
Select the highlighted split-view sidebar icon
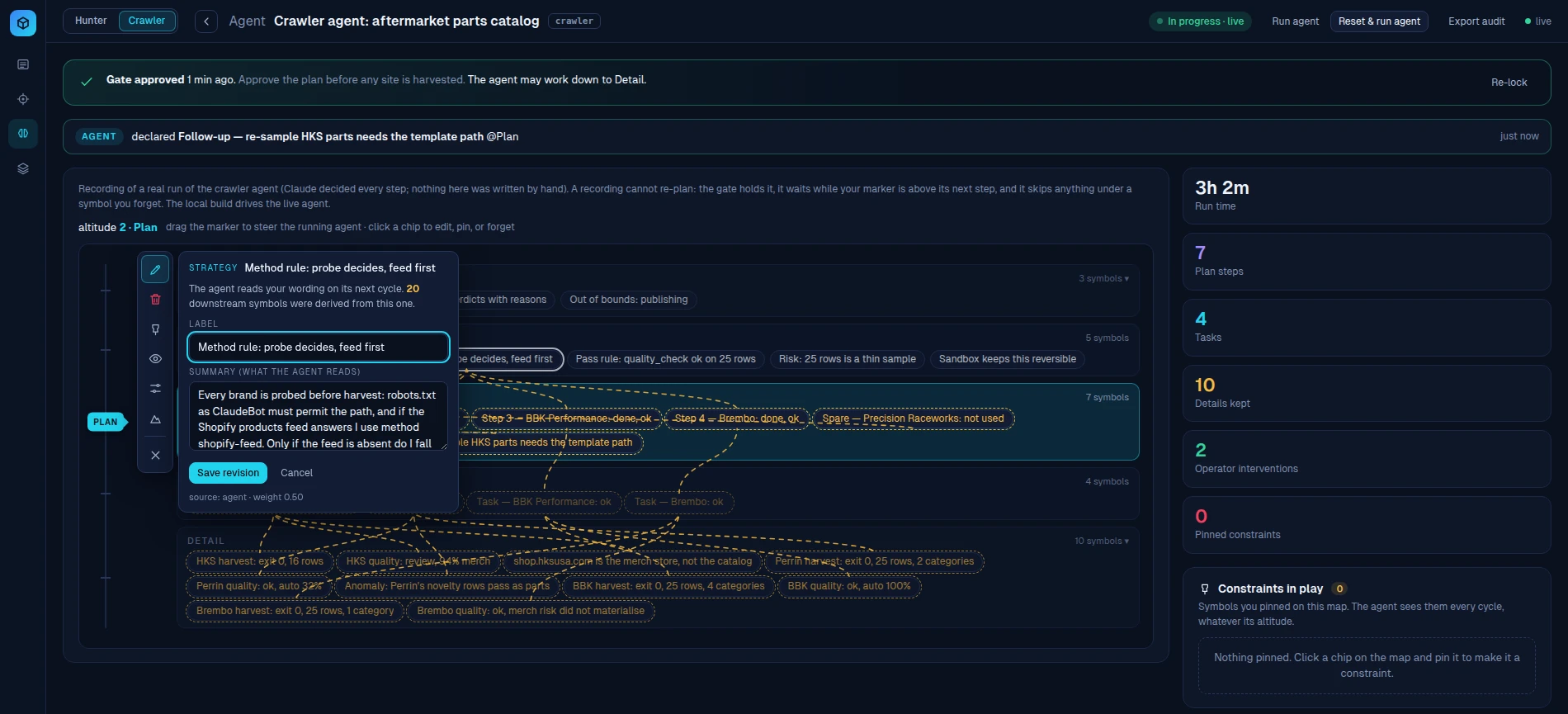(23, 133)
